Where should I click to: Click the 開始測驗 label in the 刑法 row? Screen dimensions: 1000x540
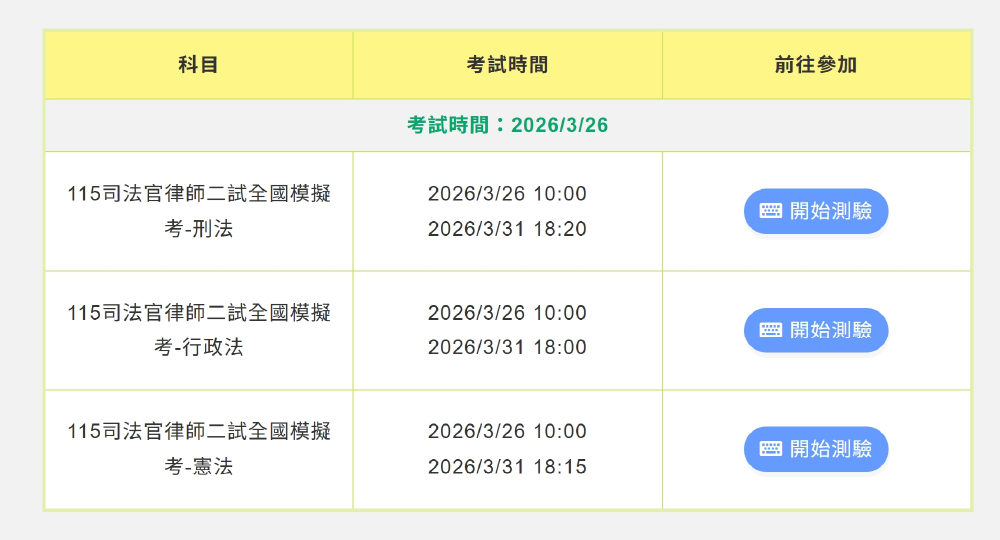[x=831, y=211]
